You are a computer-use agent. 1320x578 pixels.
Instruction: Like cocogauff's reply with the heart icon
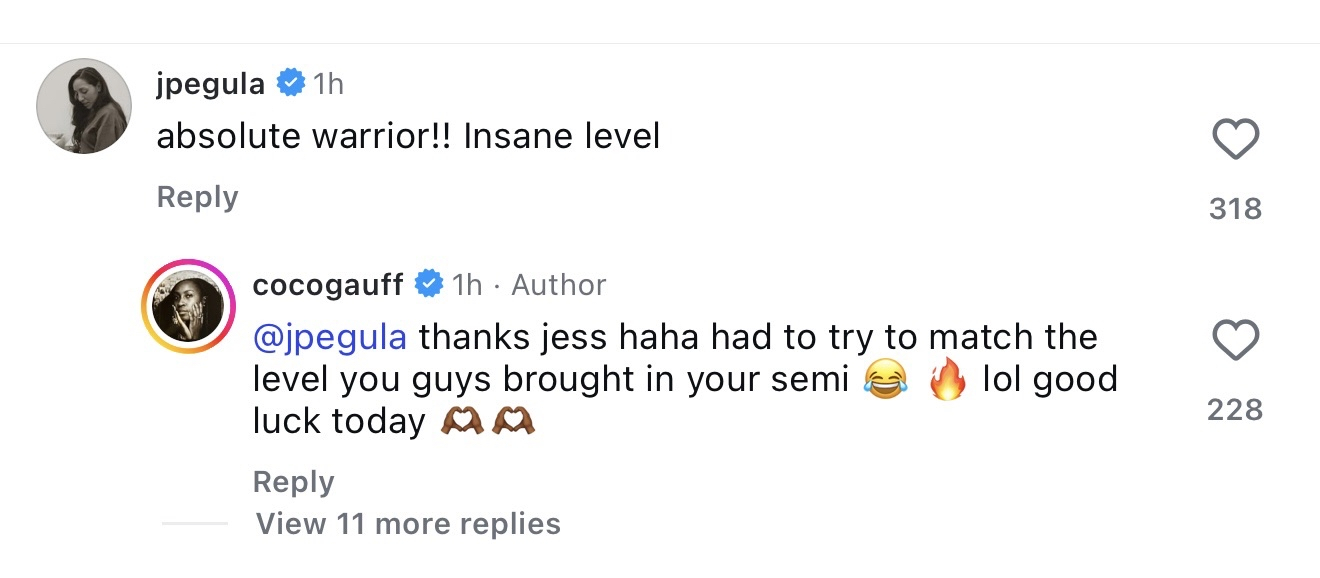tap(1235, 341)
